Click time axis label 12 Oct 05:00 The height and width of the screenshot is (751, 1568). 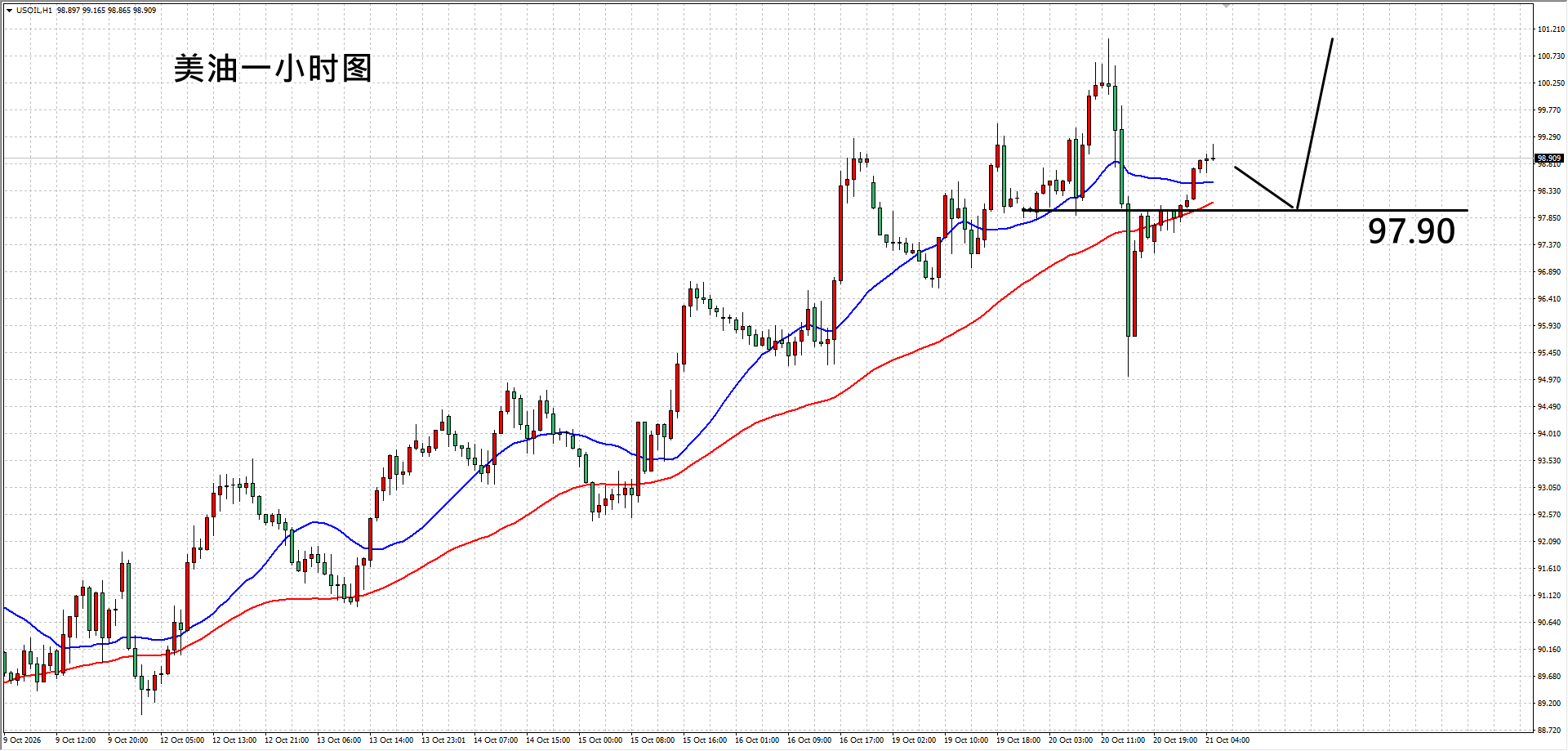click(x=182, y=740)
